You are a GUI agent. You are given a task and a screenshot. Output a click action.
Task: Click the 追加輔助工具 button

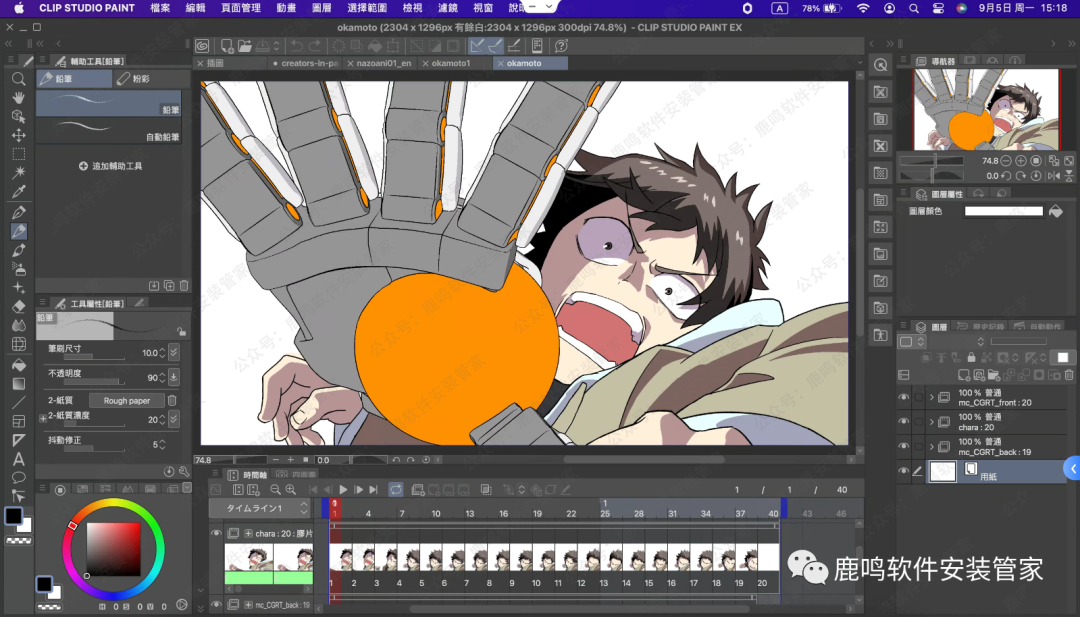[x=111, y=166]
